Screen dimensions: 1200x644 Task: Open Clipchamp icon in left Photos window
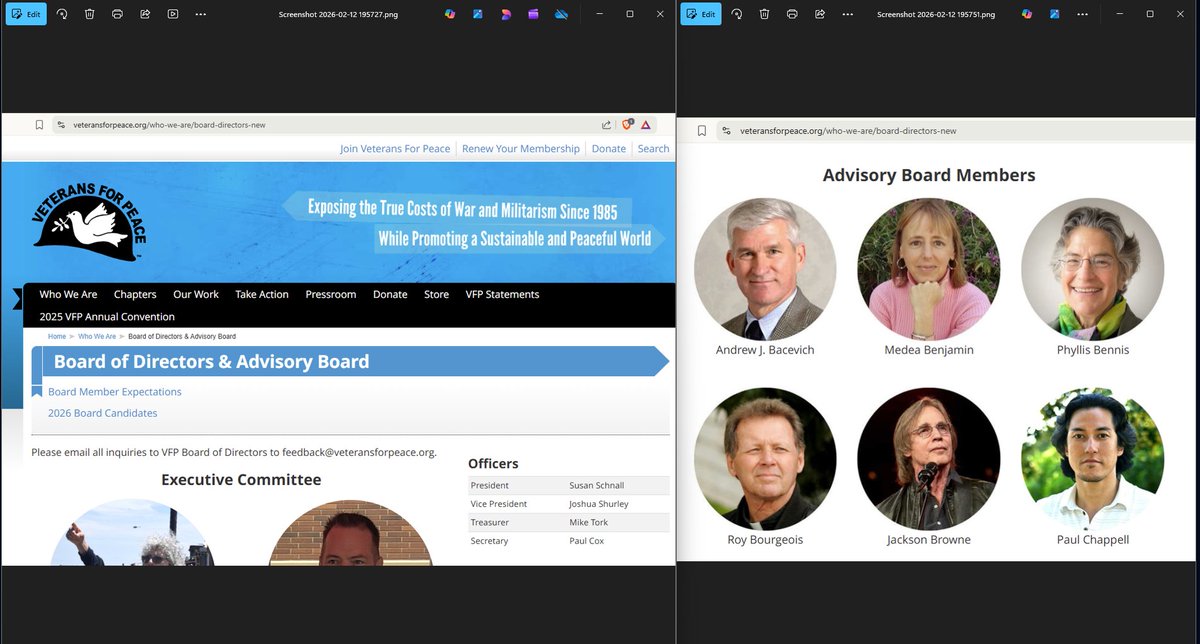506,14
